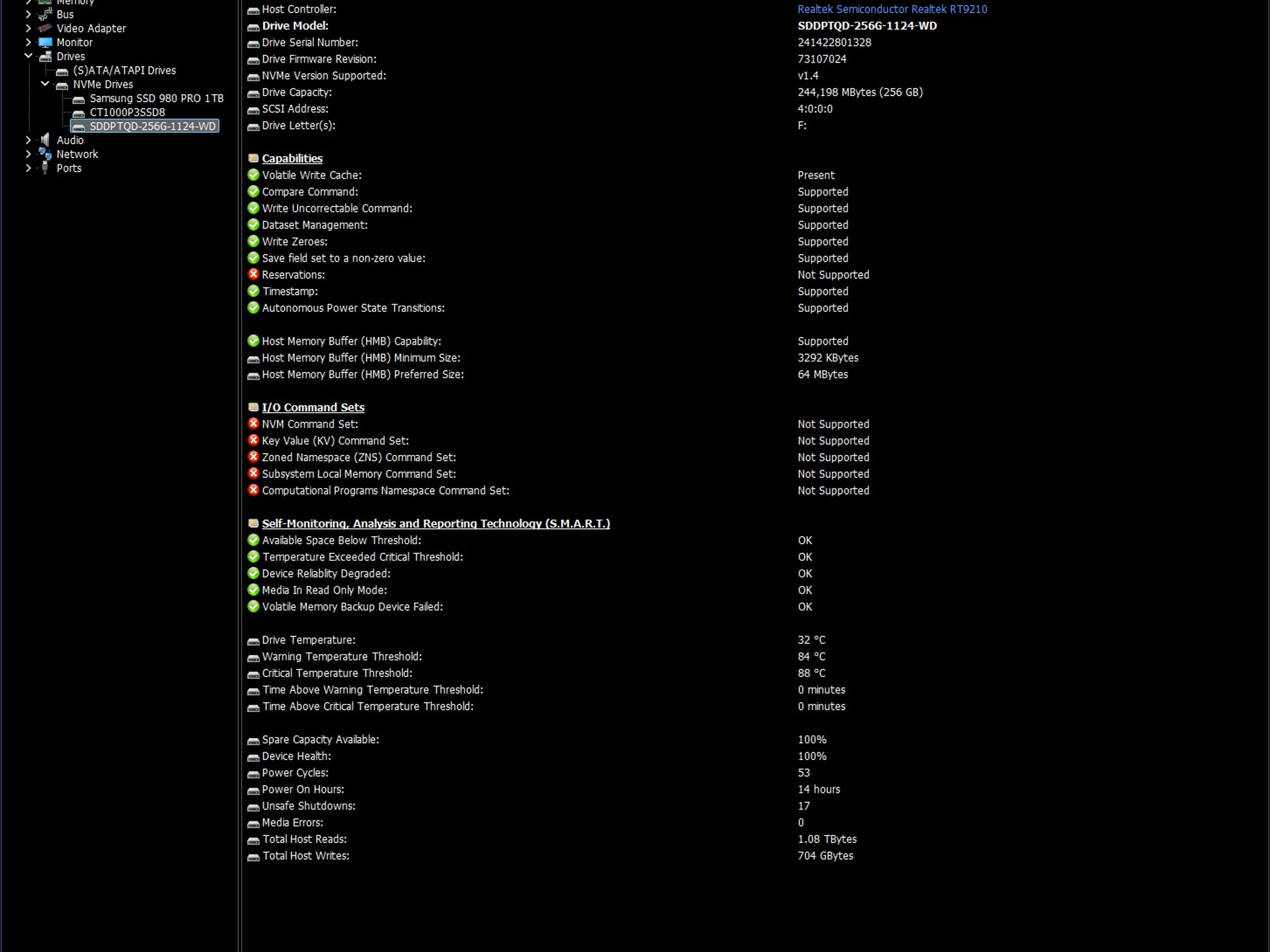Click the red X icon beside Reservations
1270x952 pixels.
[253, 275]
